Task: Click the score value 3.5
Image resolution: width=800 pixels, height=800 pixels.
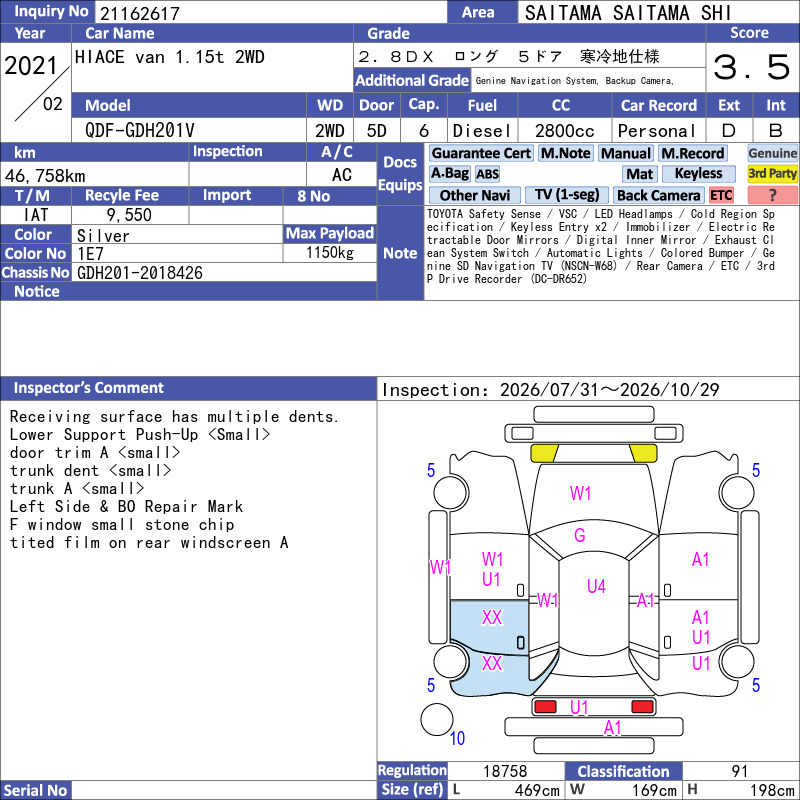Action: pos(752,67)
